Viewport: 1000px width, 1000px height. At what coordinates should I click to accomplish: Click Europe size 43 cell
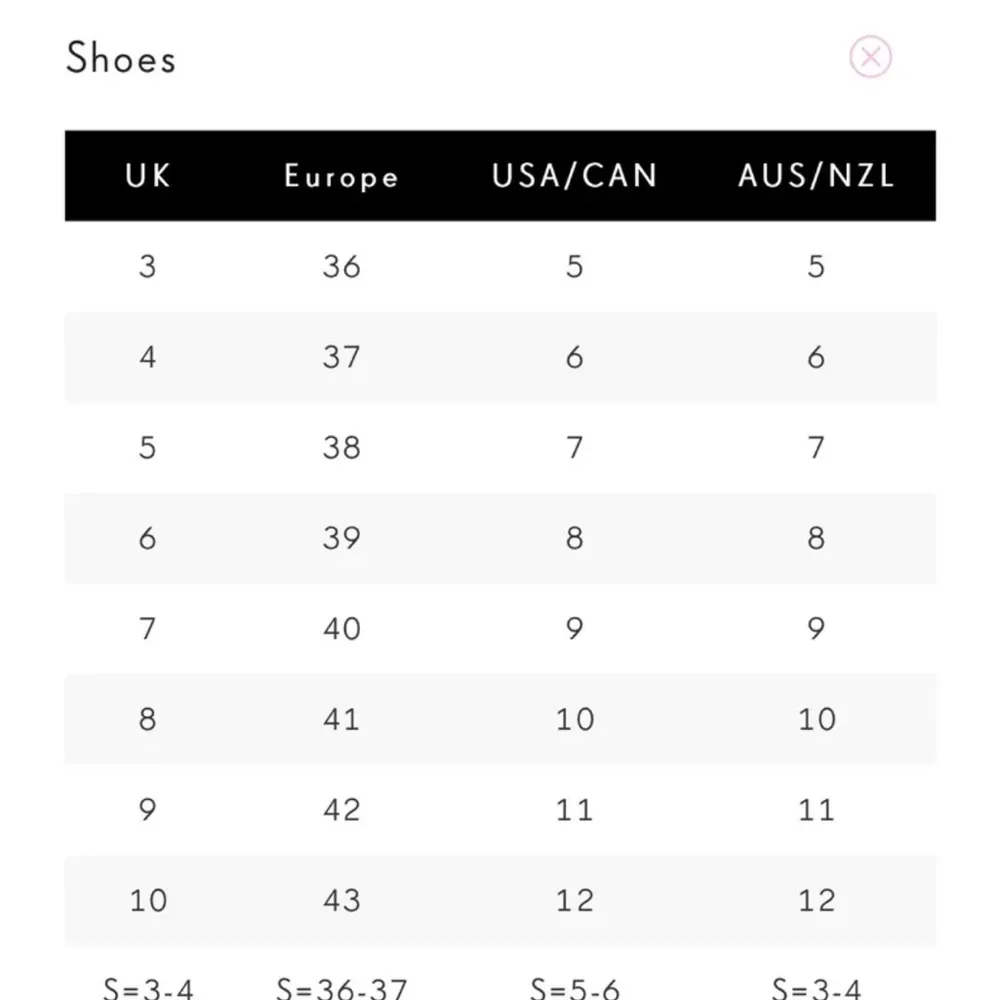click(341, 900)
